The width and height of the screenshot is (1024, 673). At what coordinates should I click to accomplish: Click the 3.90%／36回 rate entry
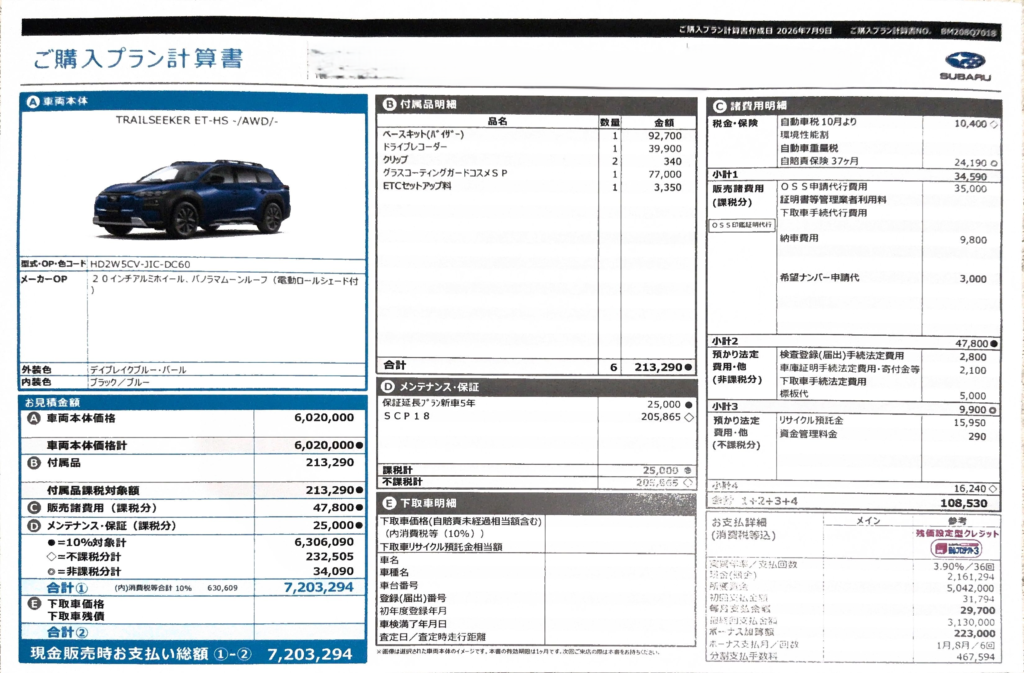pos(964,566)
